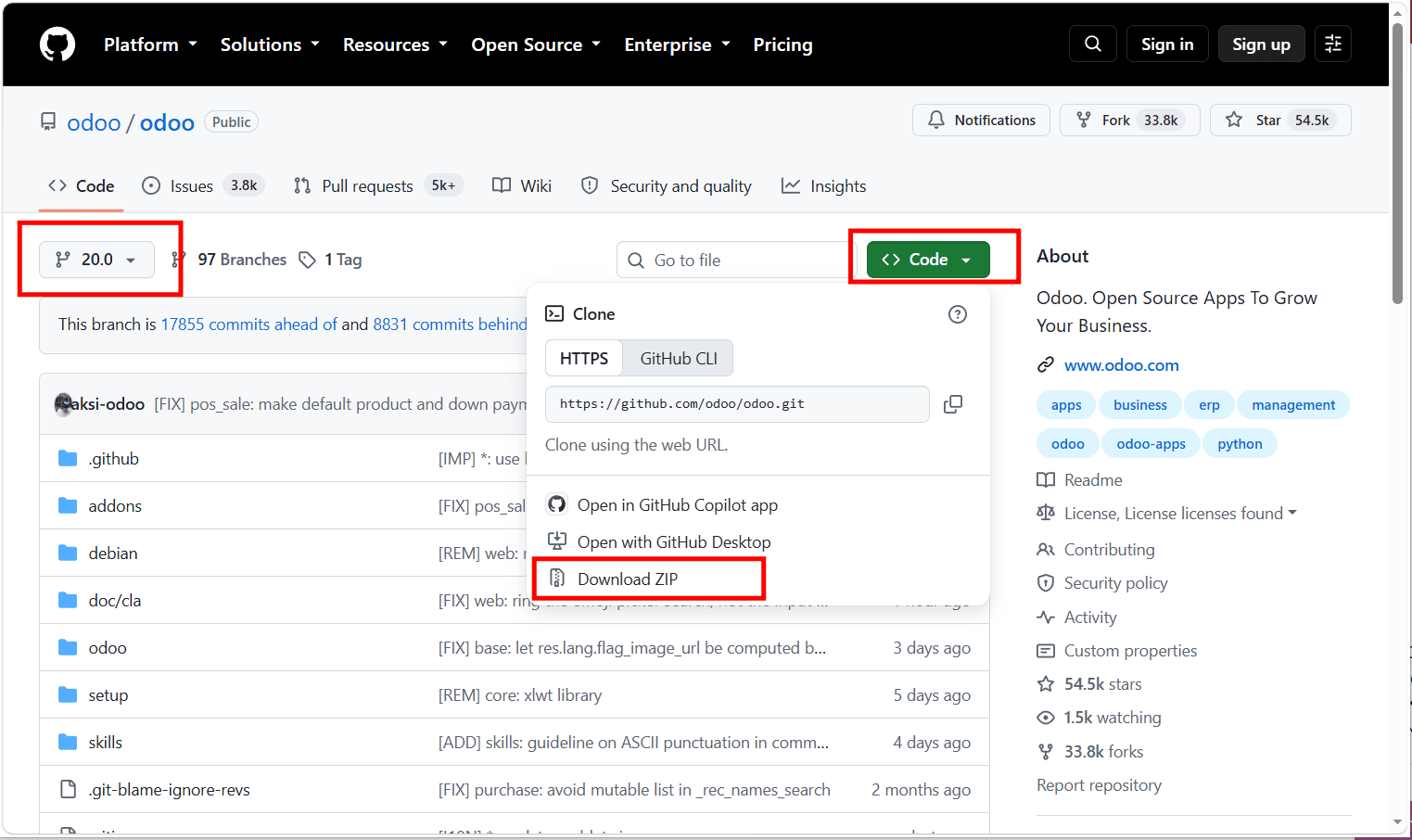Open the odoo owner link in breadcrumb
This screenshot has width=1412, height=840.
[94, 122]
